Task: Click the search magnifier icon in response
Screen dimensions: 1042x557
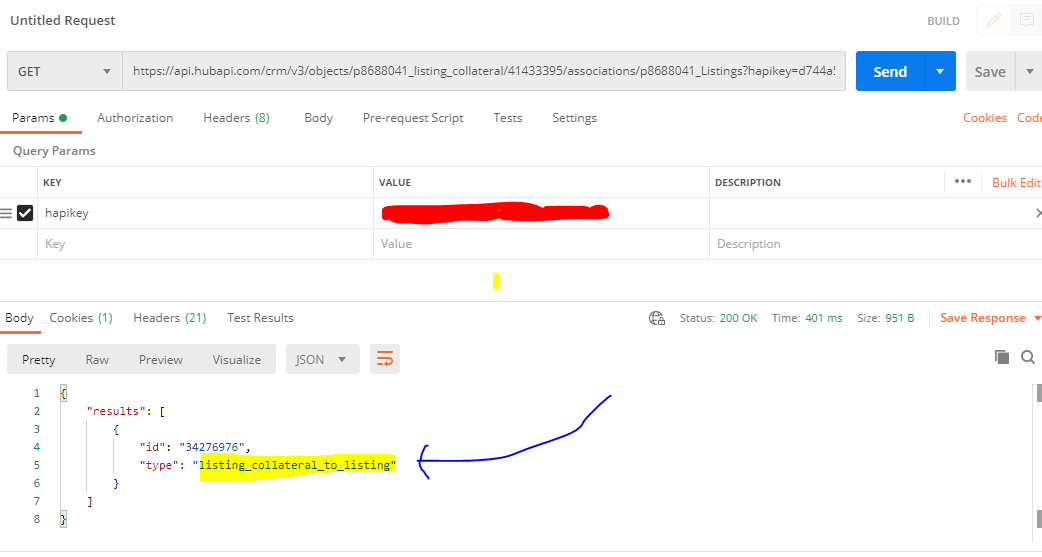Action: [x=1027, y=357]
